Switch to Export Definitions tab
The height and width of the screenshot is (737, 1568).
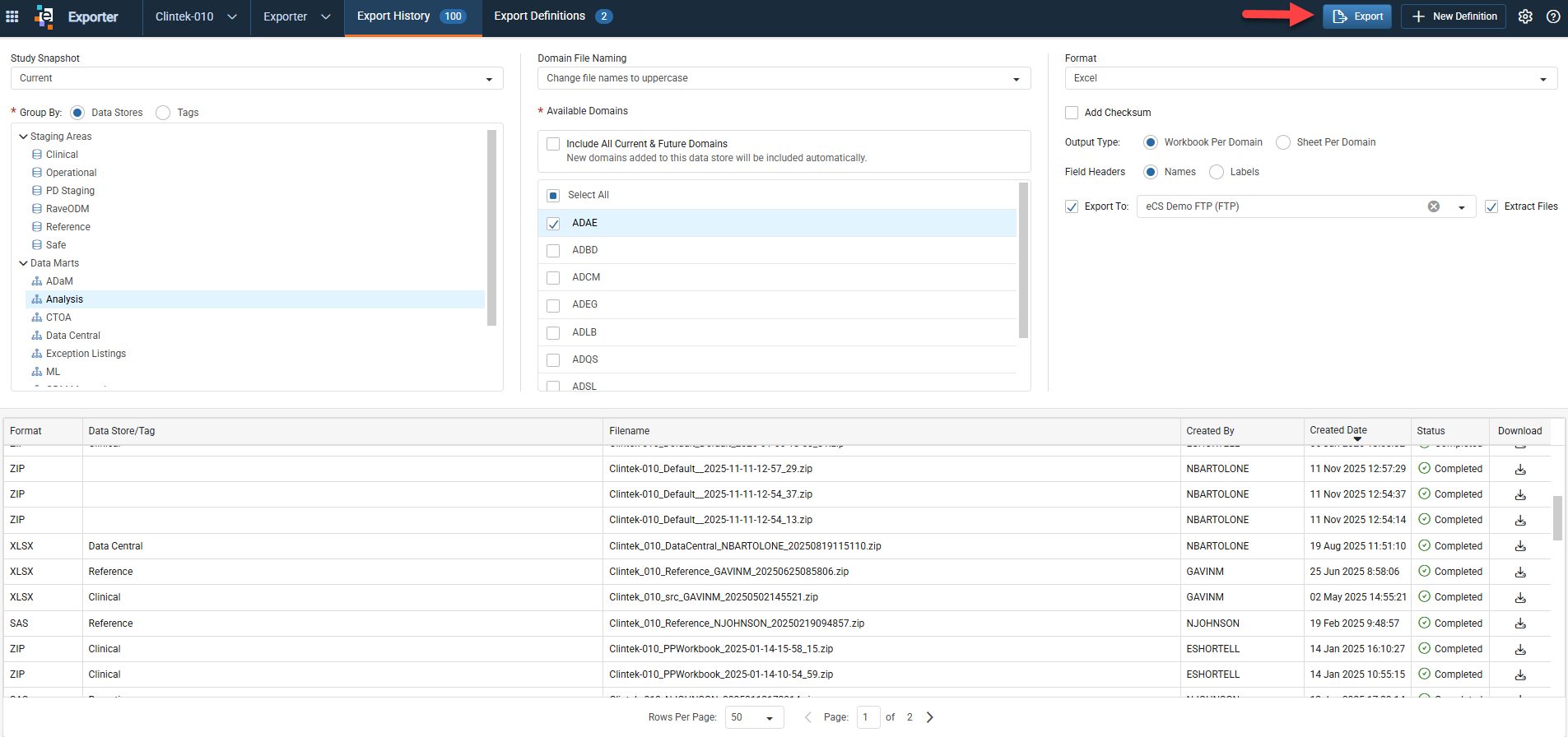tap(553, 16)
